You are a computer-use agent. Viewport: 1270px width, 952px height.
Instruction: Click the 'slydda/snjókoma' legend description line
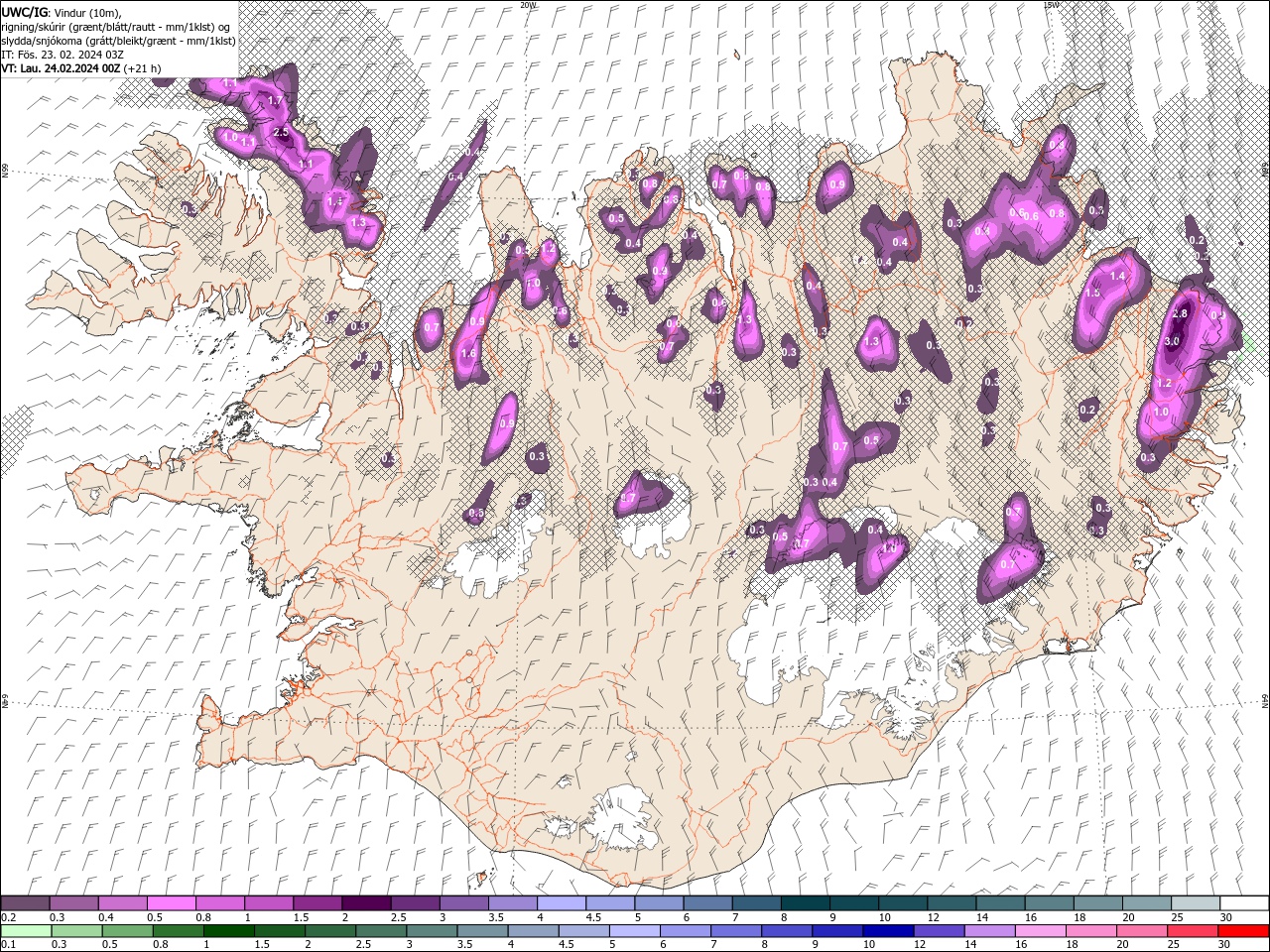(x=118, y=41)
